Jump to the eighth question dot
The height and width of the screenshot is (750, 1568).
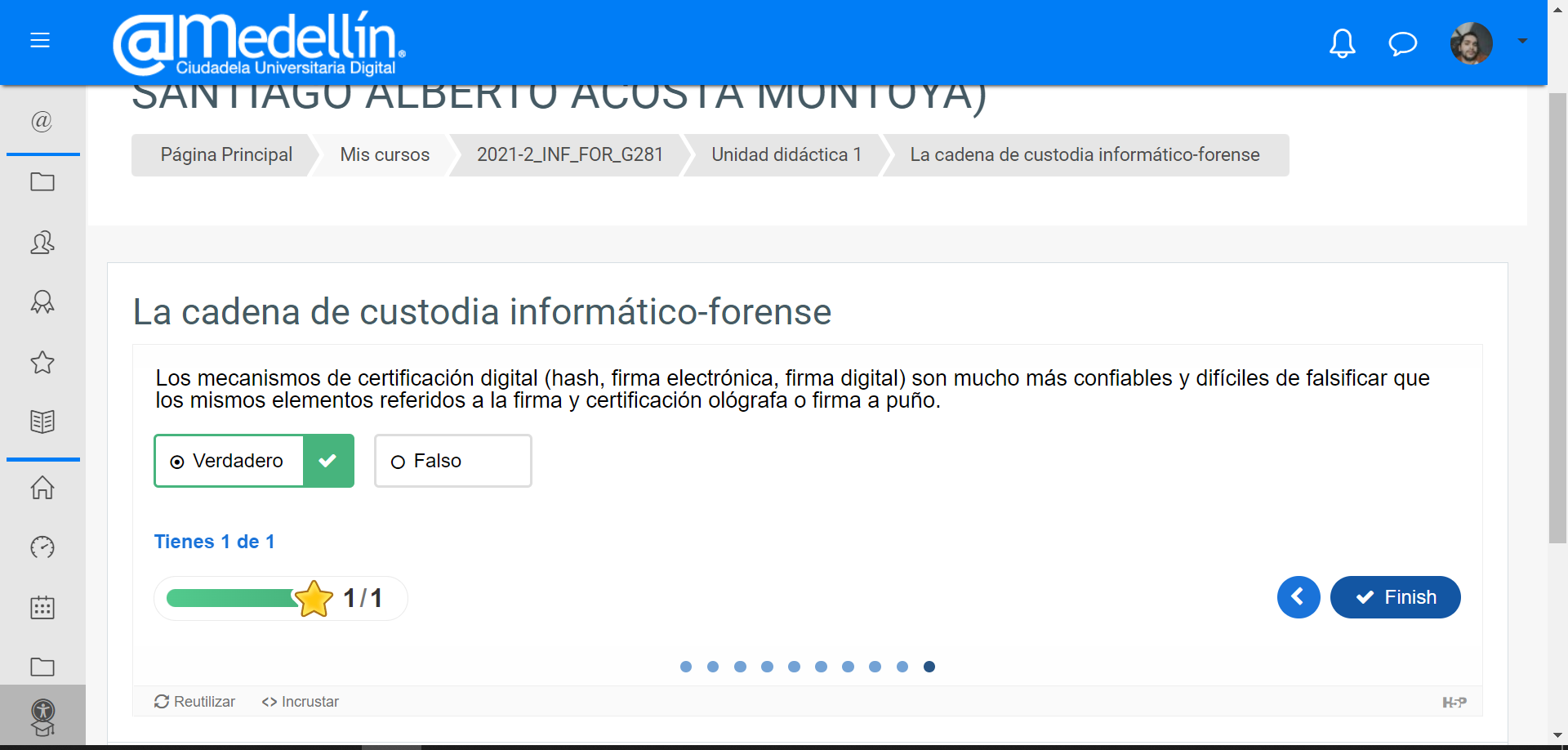[875, 667]
